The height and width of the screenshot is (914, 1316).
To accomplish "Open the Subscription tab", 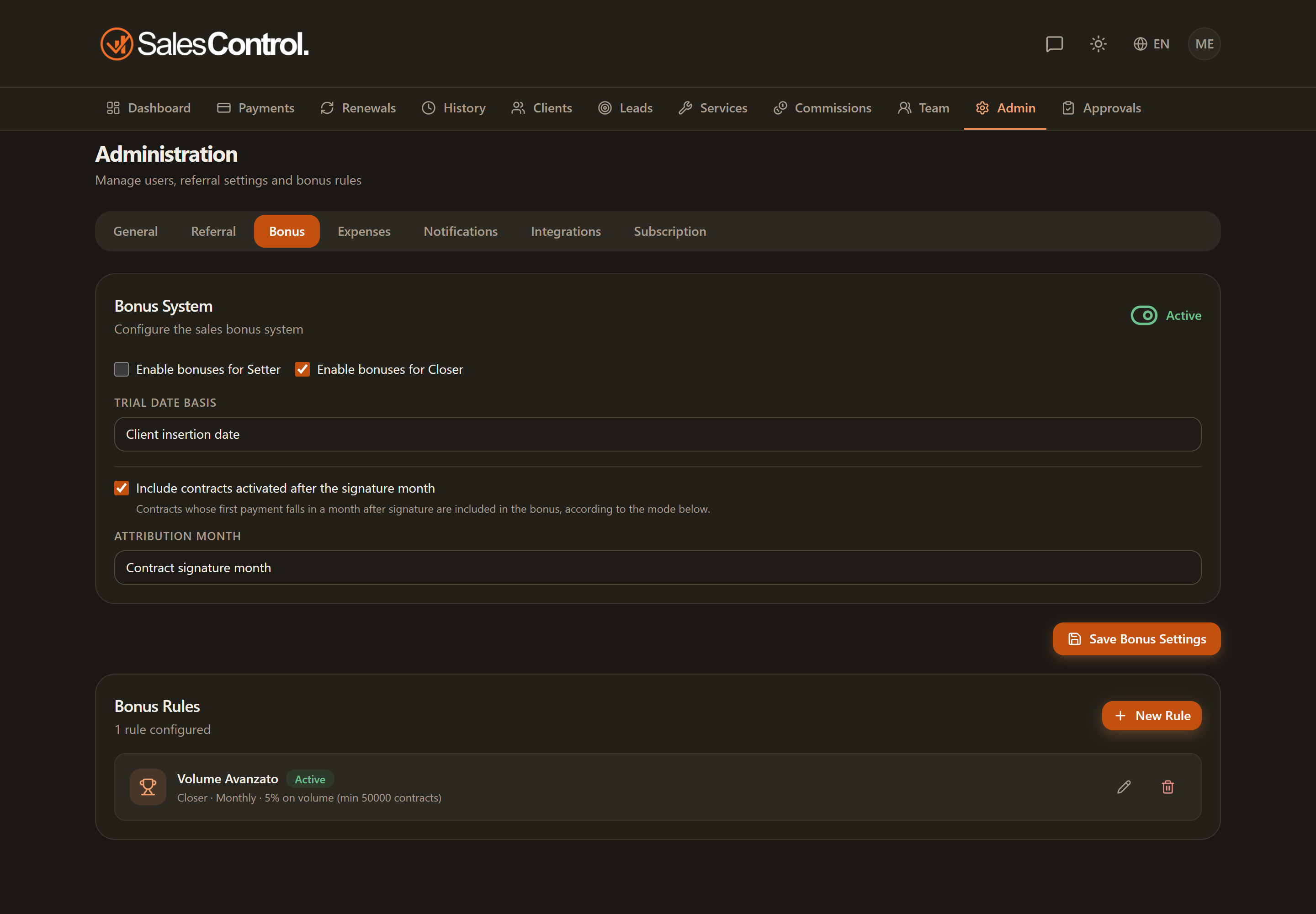I will coord(670,231).
